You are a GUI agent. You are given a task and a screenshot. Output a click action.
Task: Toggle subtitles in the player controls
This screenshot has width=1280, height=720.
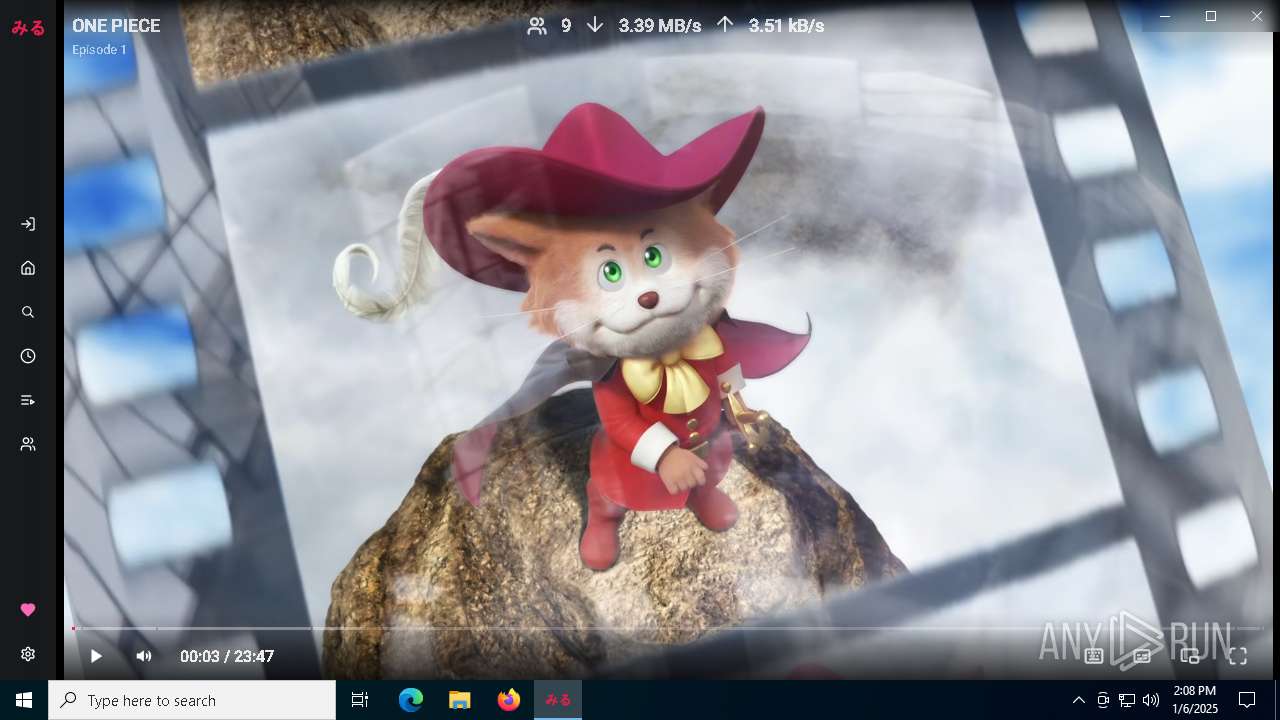pyautogui.click(x=1142, y=656)
